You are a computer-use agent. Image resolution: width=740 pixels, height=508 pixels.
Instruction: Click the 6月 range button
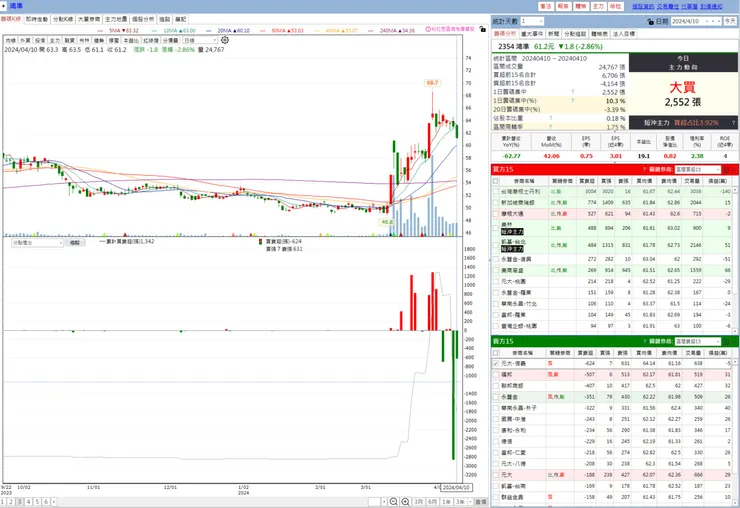[432, 502]
